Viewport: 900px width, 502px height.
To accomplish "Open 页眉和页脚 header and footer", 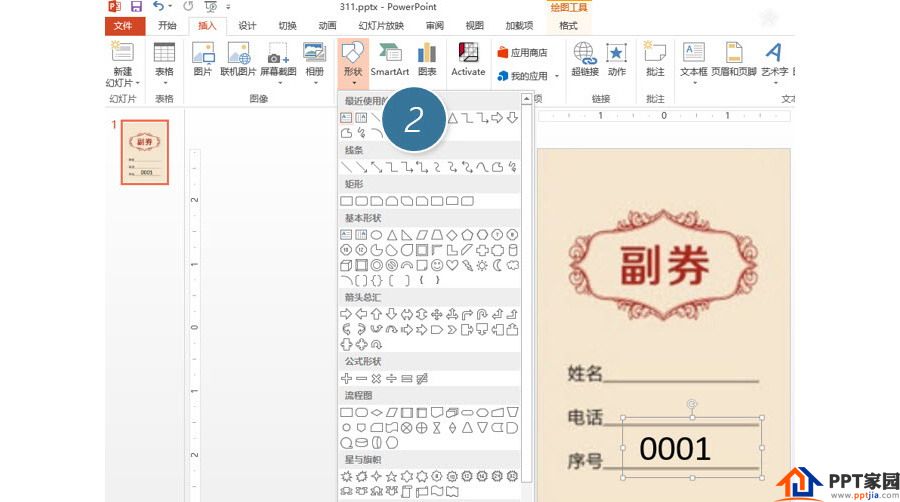I will coord(734,59).
